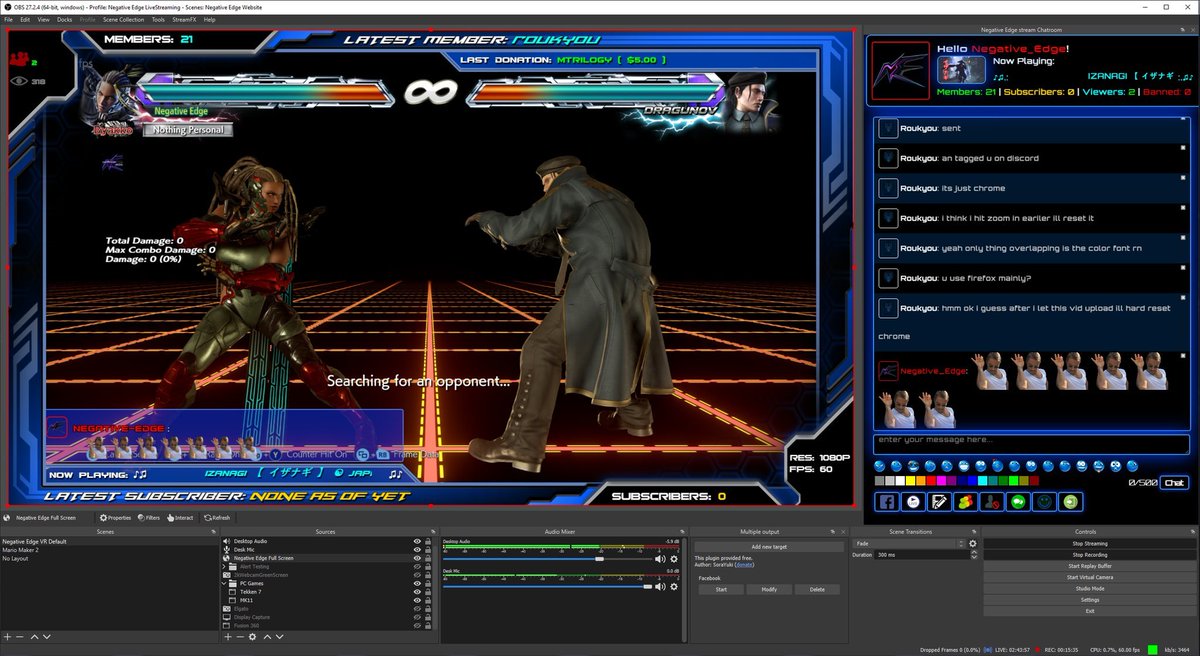This screenshot has width=1200, height=656.
Task: Open Desk Mic gear settings in mixer
Action: point(674,587)
